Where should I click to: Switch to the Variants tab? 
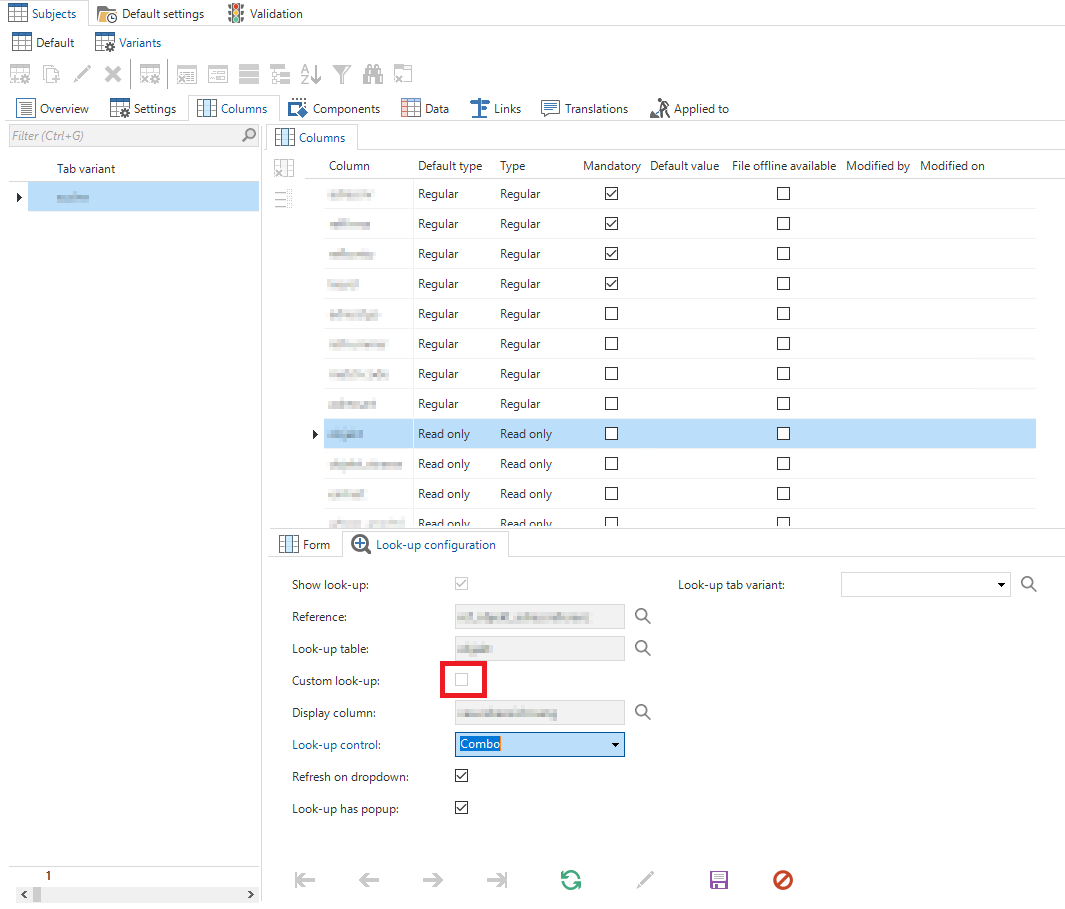tap(128, 43)
